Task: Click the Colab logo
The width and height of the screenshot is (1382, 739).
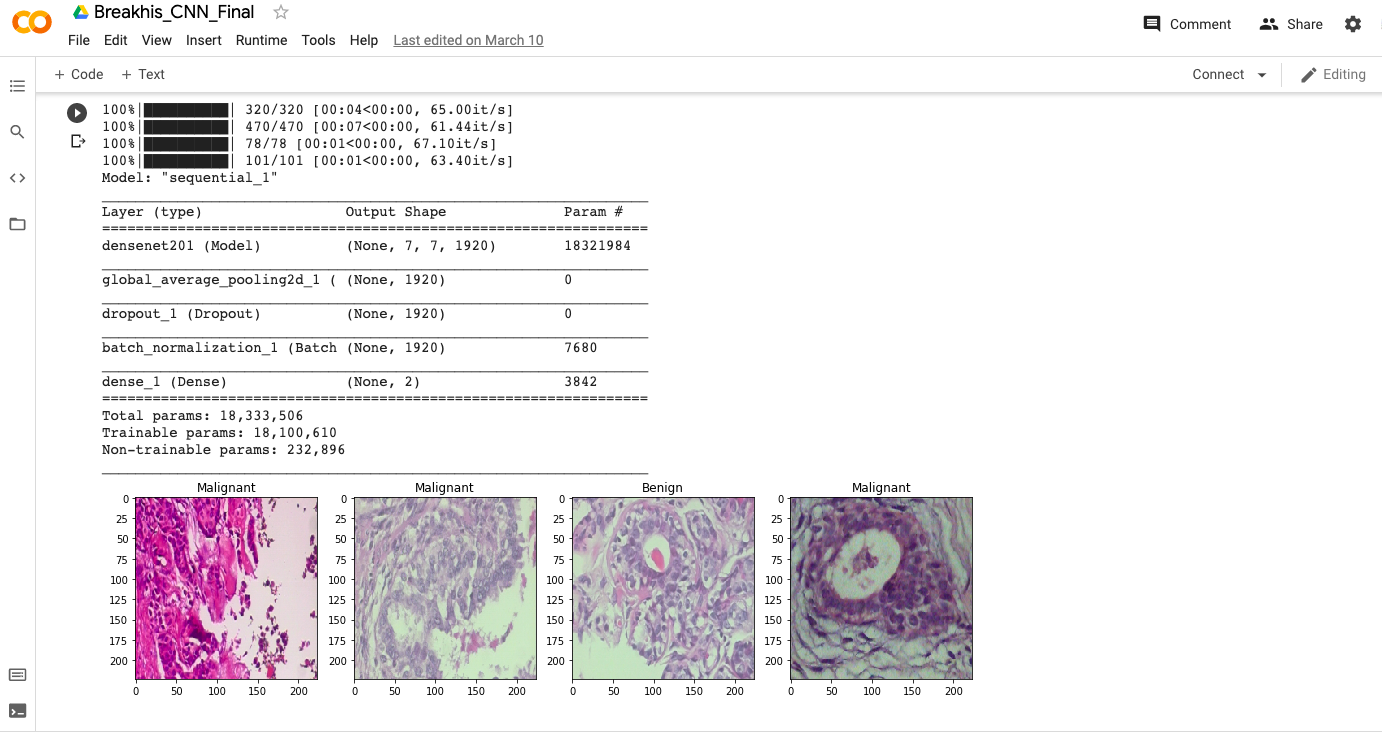Action: click(31, 22)
